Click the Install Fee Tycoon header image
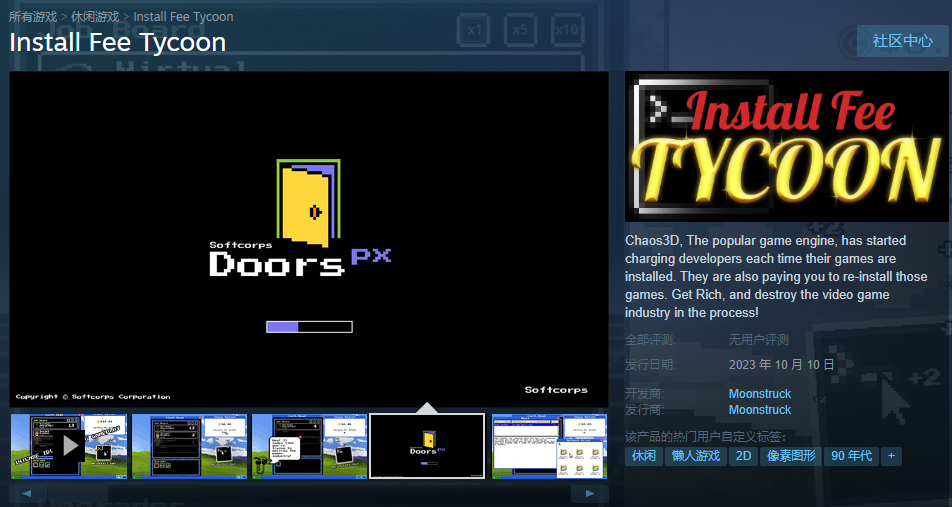 pyautogui.click(x=786, y=146)
